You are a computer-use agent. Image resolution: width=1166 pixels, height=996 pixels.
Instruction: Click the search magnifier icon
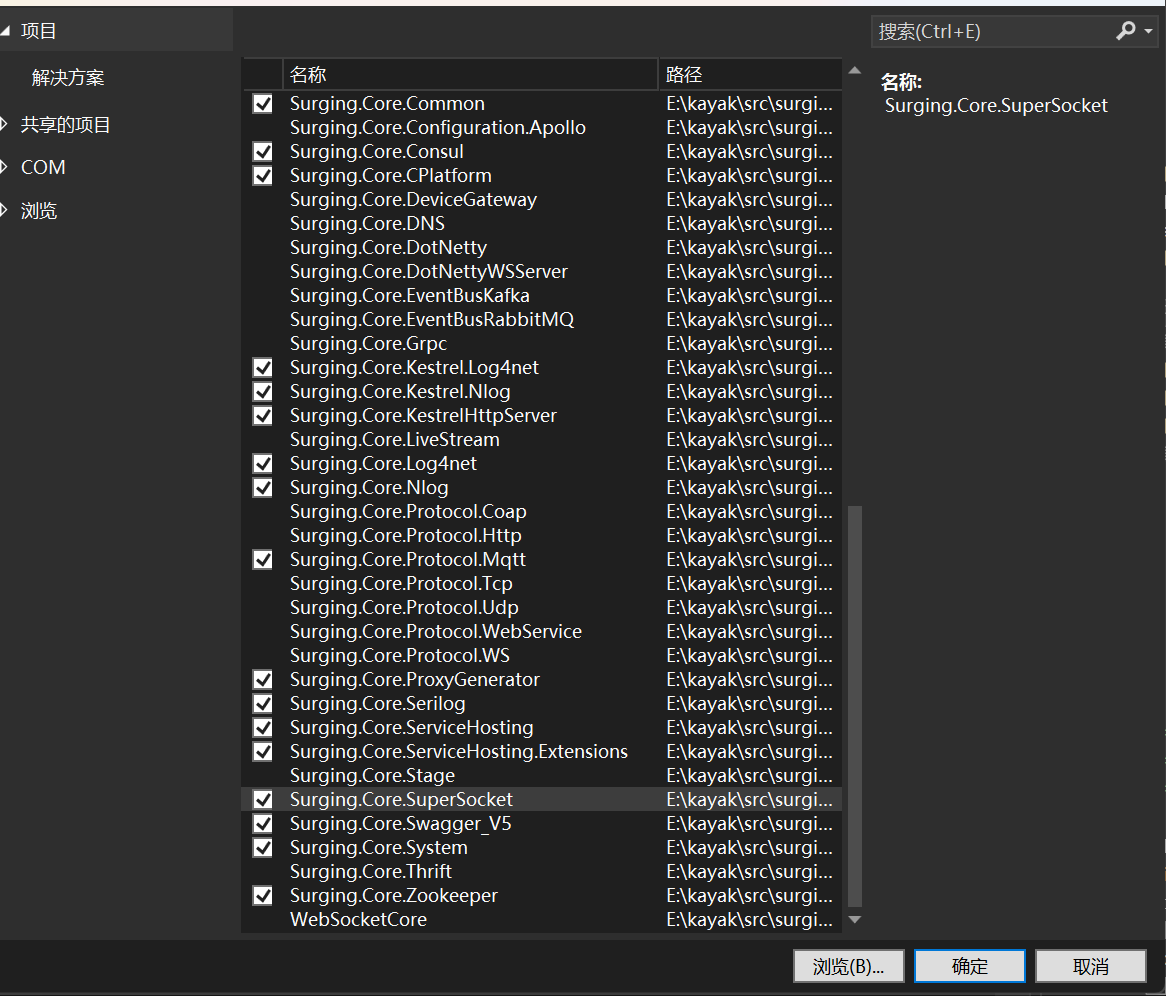[1125, 30]
